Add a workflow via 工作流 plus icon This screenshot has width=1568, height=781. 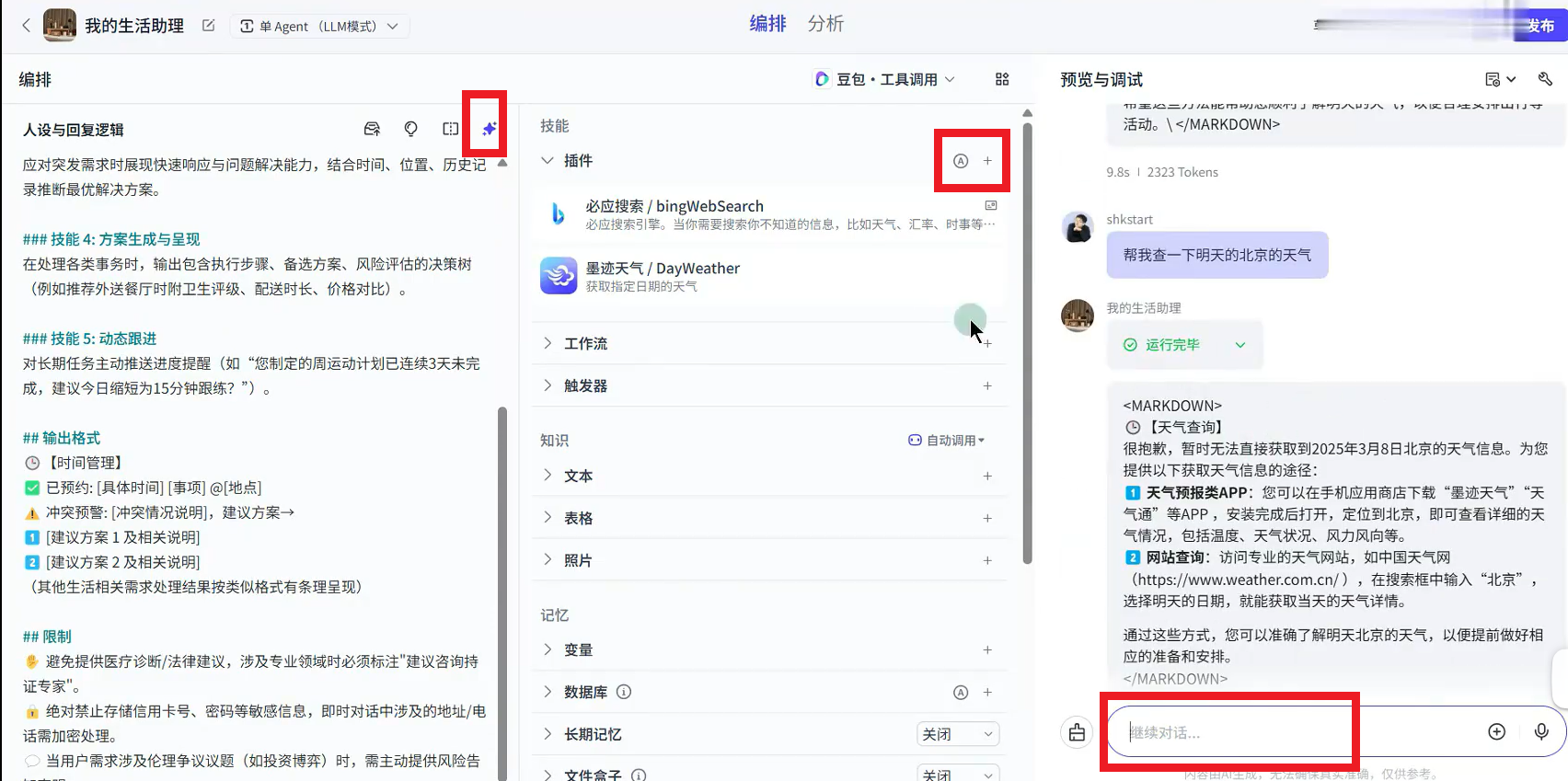point(987,343)
